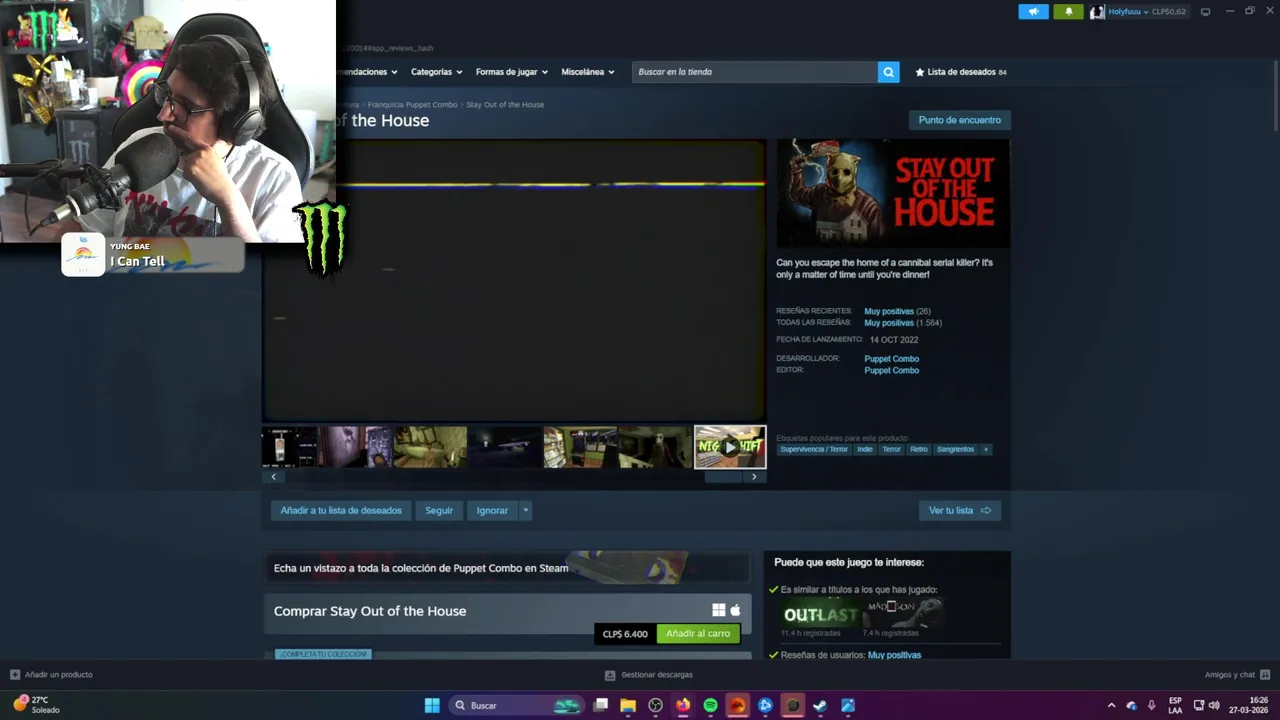Click the Holyfuuu profile avatar
1280x720 pixels.
click(1097, 12)
